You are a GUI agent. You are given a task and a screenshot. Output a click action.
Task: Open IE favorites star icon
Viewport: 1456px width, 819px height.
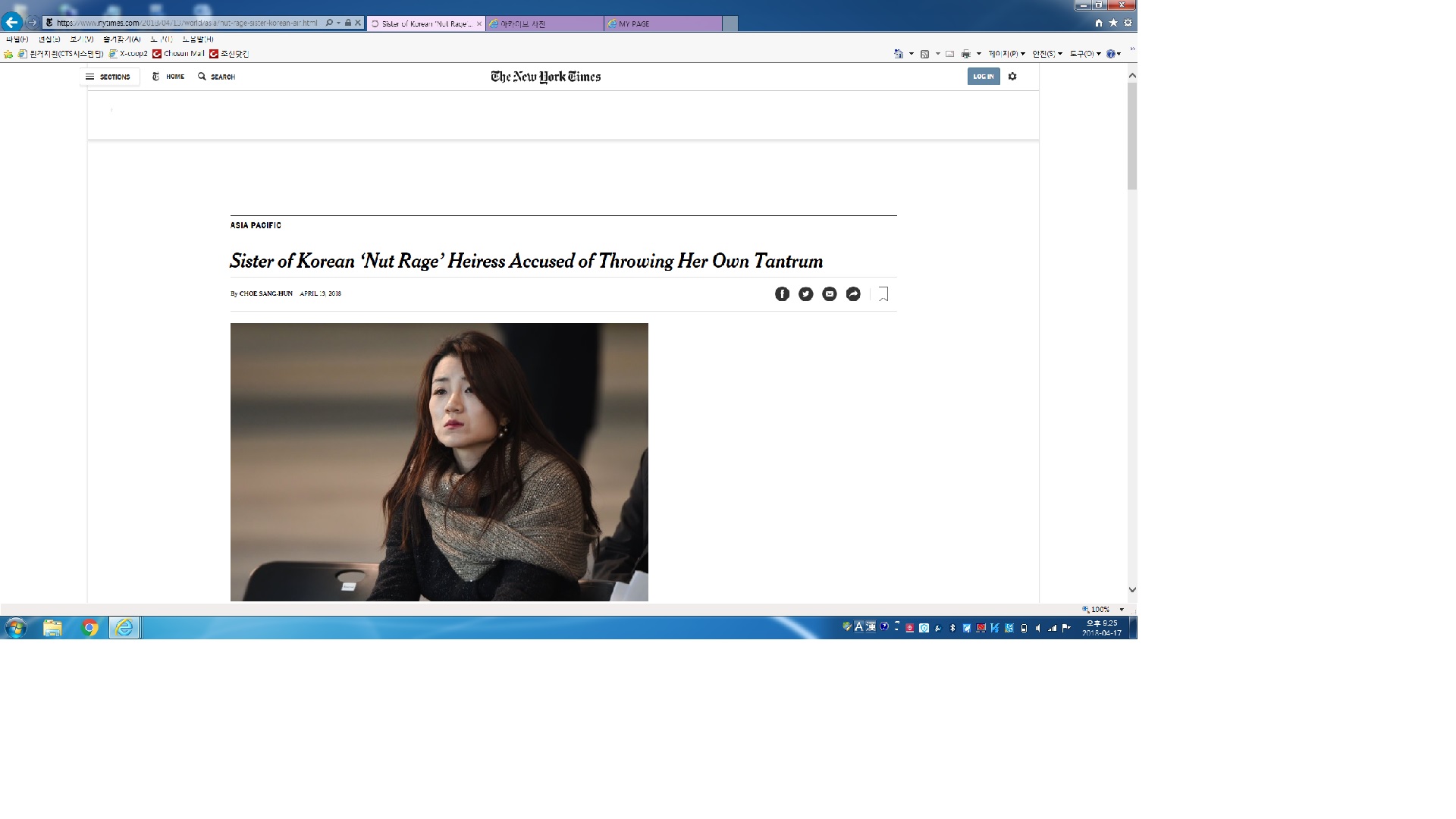1113,23
